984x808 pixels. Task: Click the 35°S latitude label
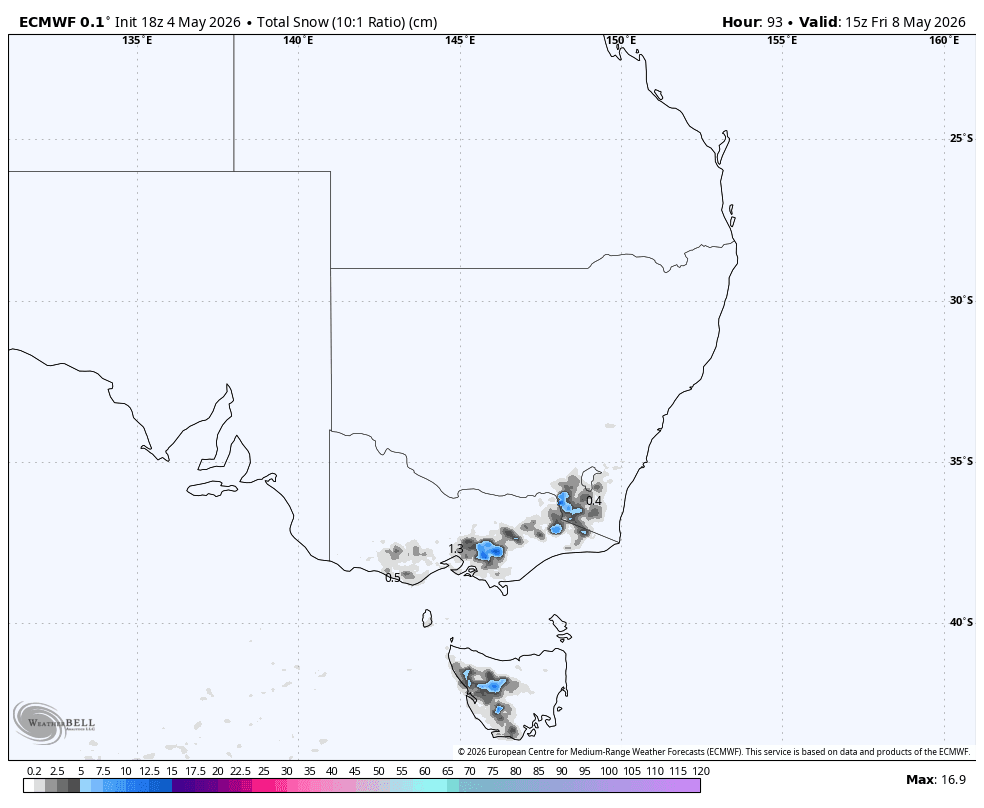pyautogui.click(x=961, y=462)
